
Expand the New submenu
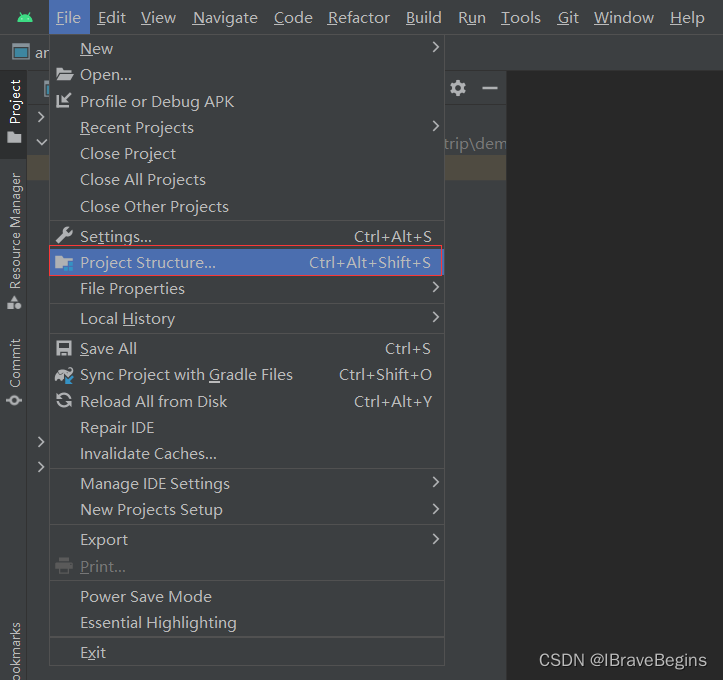pyautogui.click(x=247, y=48)
